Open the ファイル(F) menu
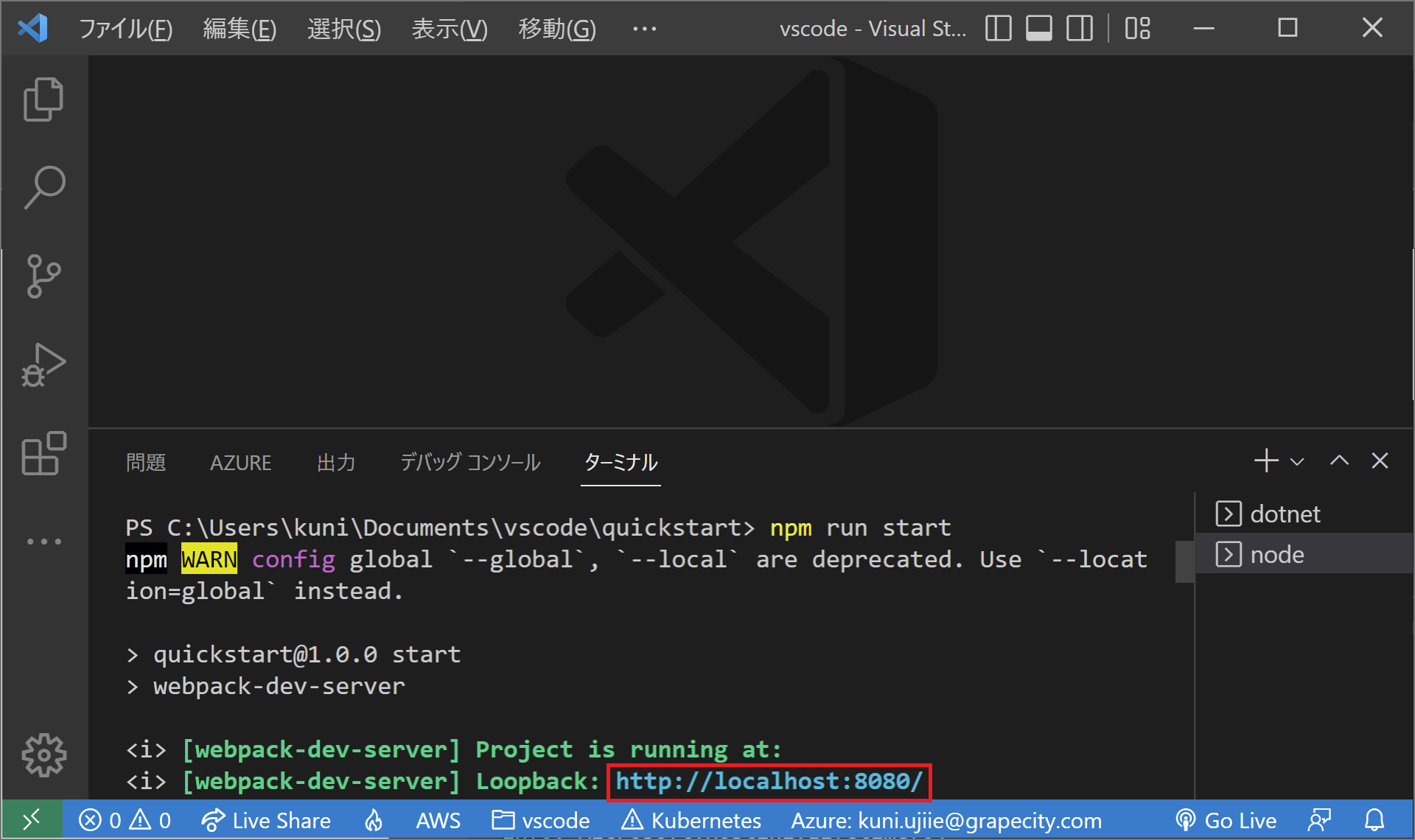Viewport: 1415px width, 840px height. click(x=125, y=29)
